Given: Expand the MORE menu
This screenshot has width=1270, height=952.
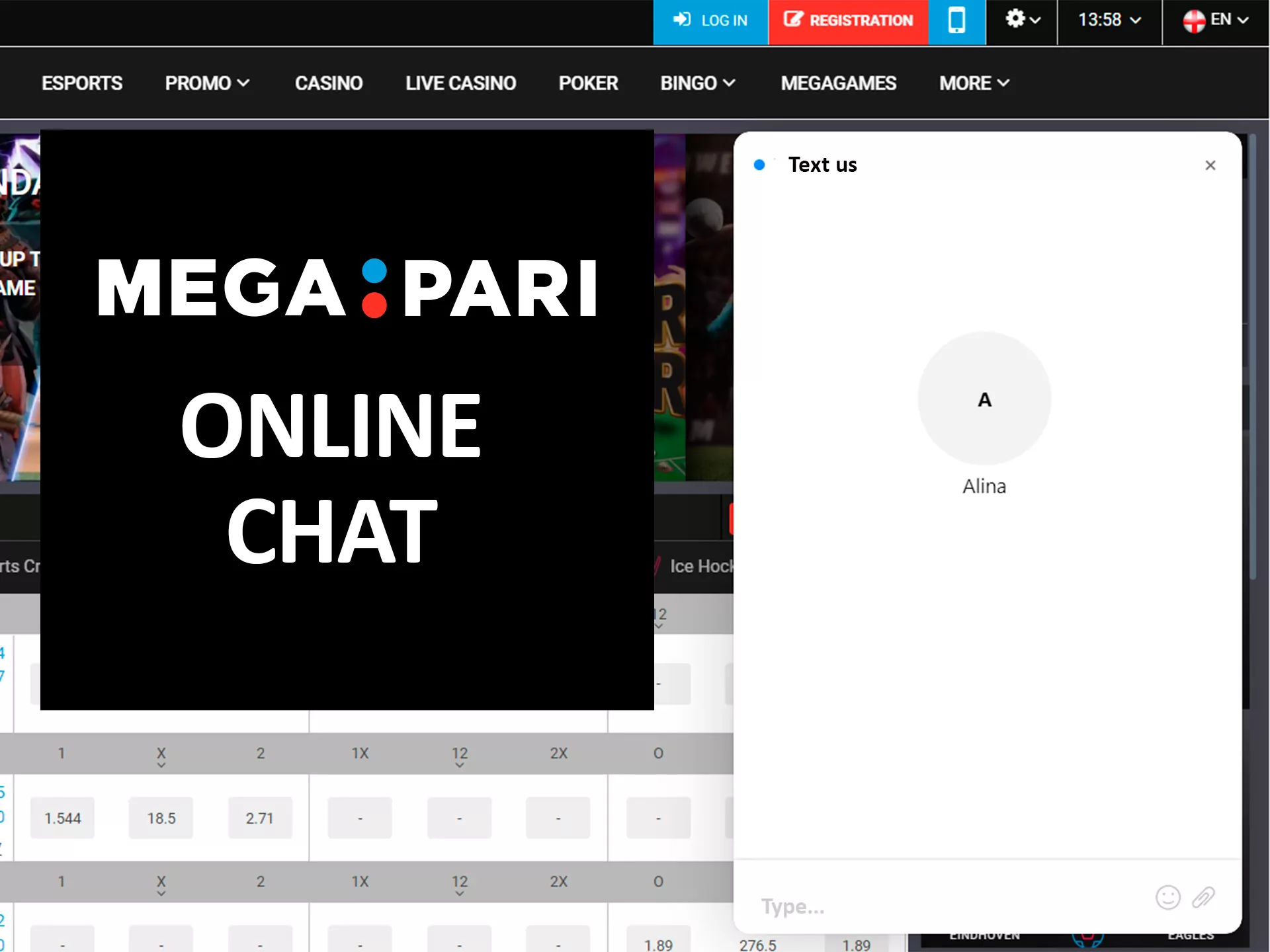Looking at the screenshot, I should (974, 83).
